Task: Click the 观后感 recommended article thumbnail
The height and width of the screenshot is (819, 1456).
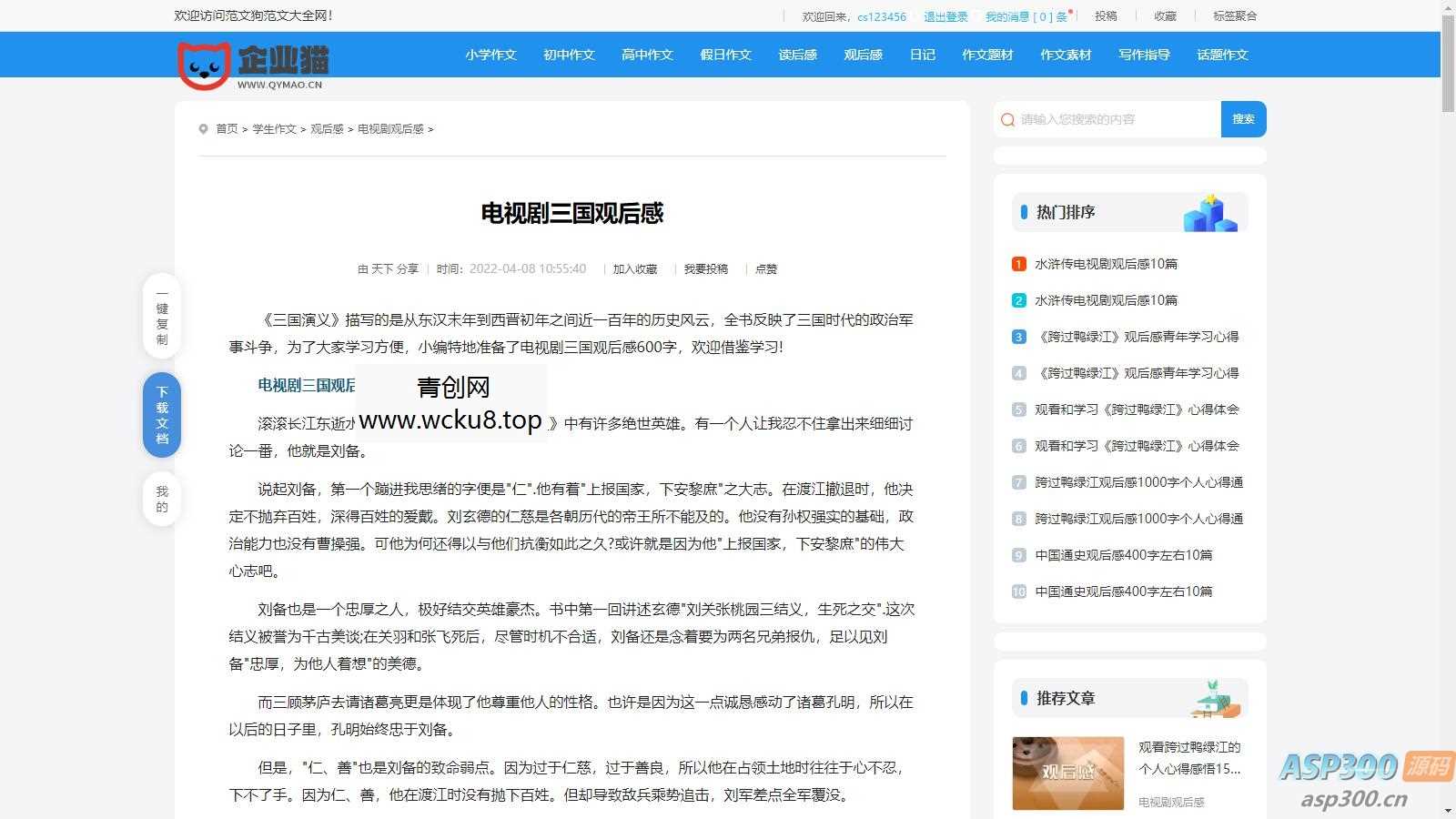Action: pos(1067,772)
